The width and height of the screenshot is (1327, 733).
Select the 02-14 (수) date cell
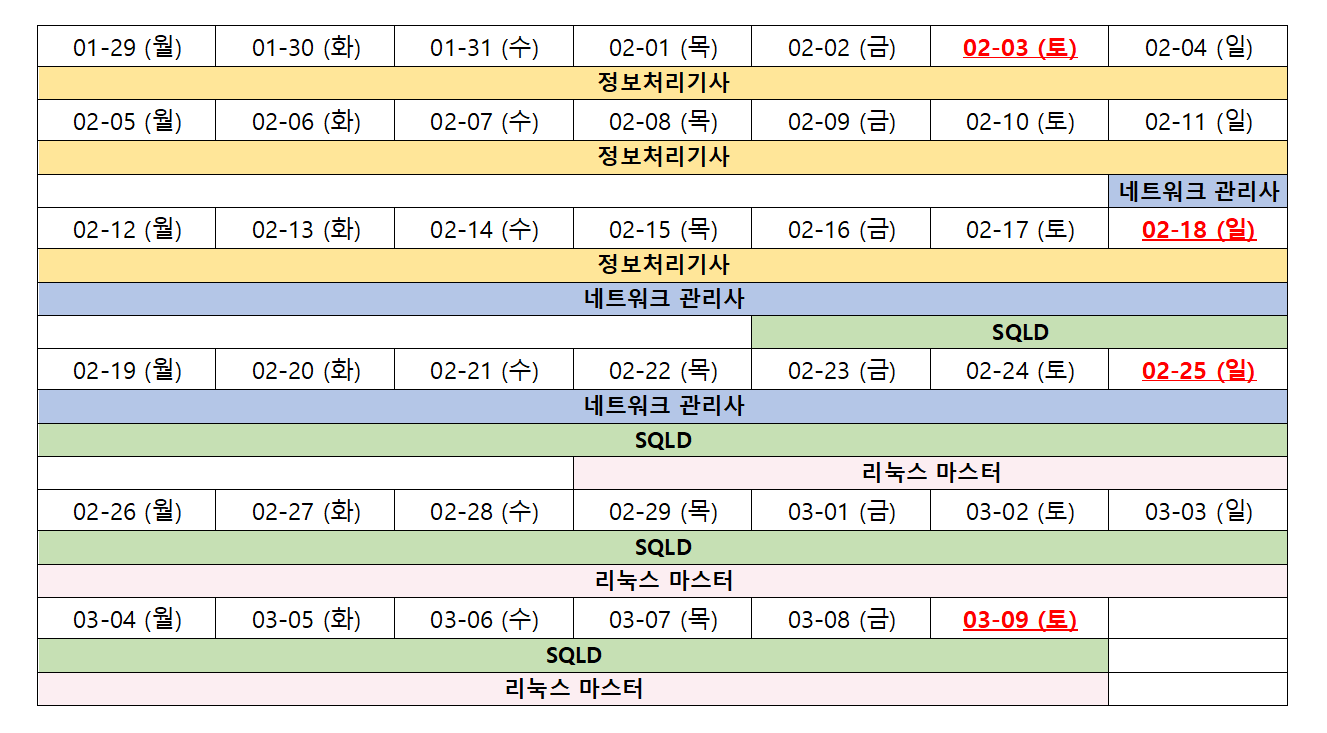point(484,229)
